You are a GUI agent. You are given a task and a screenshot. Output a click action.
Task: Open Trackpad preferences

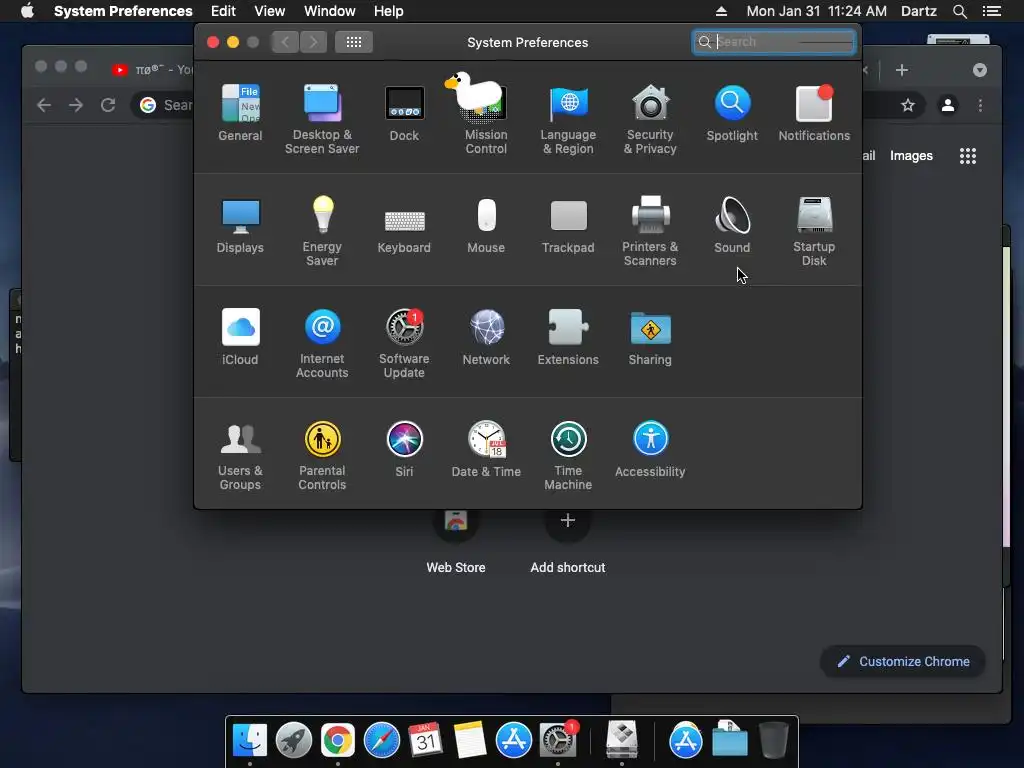pos(568,225)
